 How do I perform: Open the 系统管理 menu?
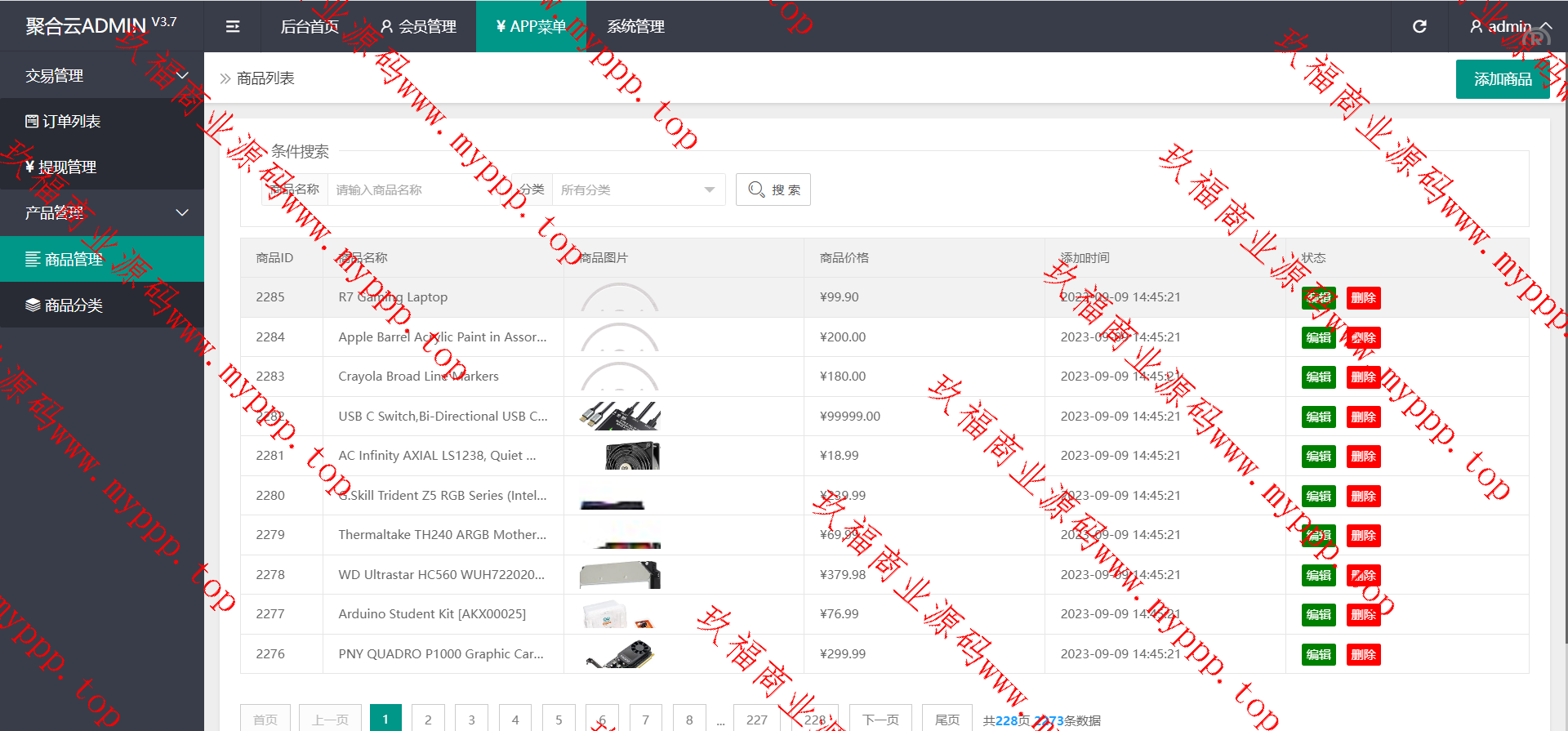point(635,27)
